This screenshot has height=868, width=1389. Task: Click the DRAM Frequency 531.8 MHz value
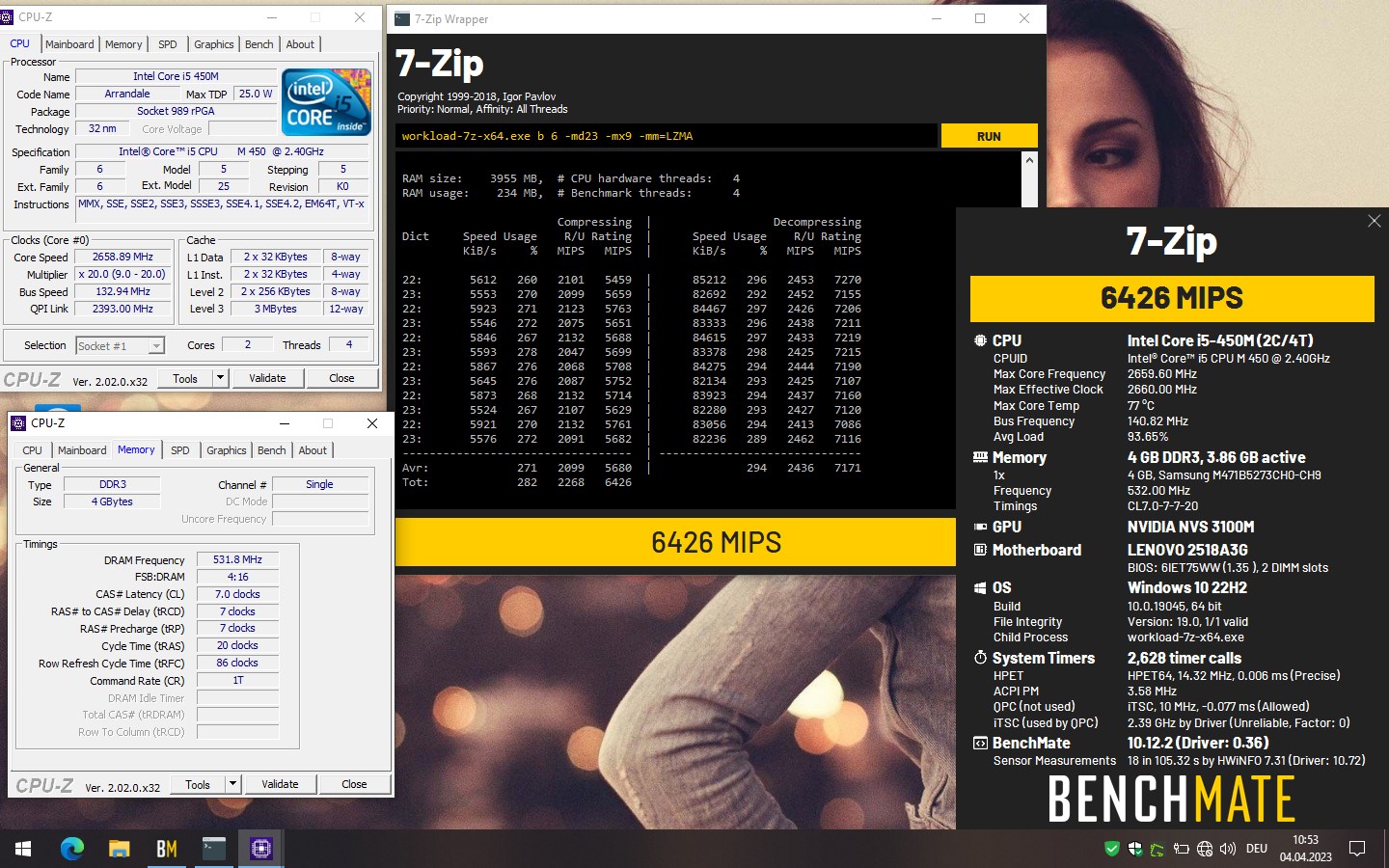(237, 559)
